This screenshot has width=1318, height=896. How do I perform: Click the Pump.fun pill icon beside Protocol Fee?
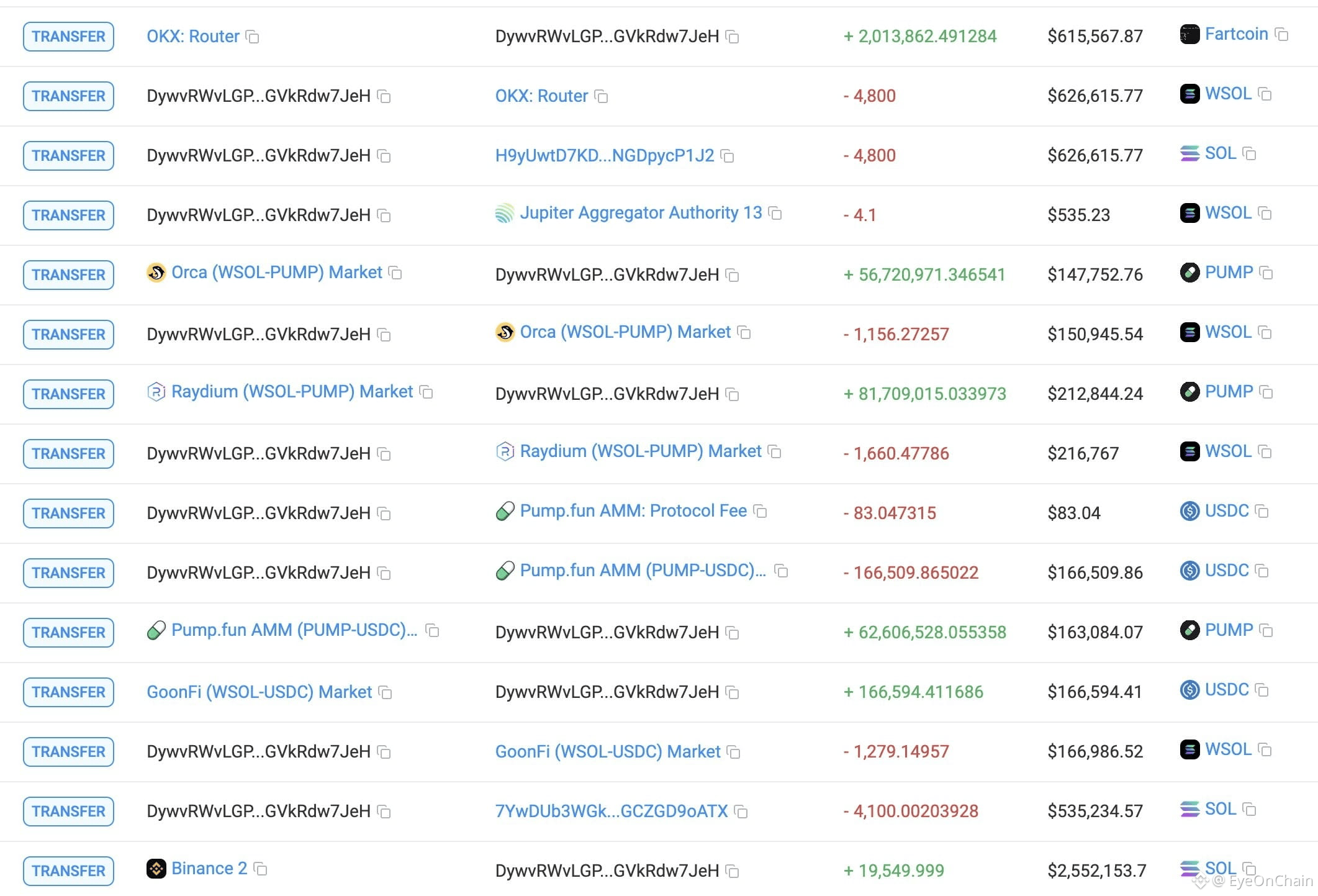point(506,511)
